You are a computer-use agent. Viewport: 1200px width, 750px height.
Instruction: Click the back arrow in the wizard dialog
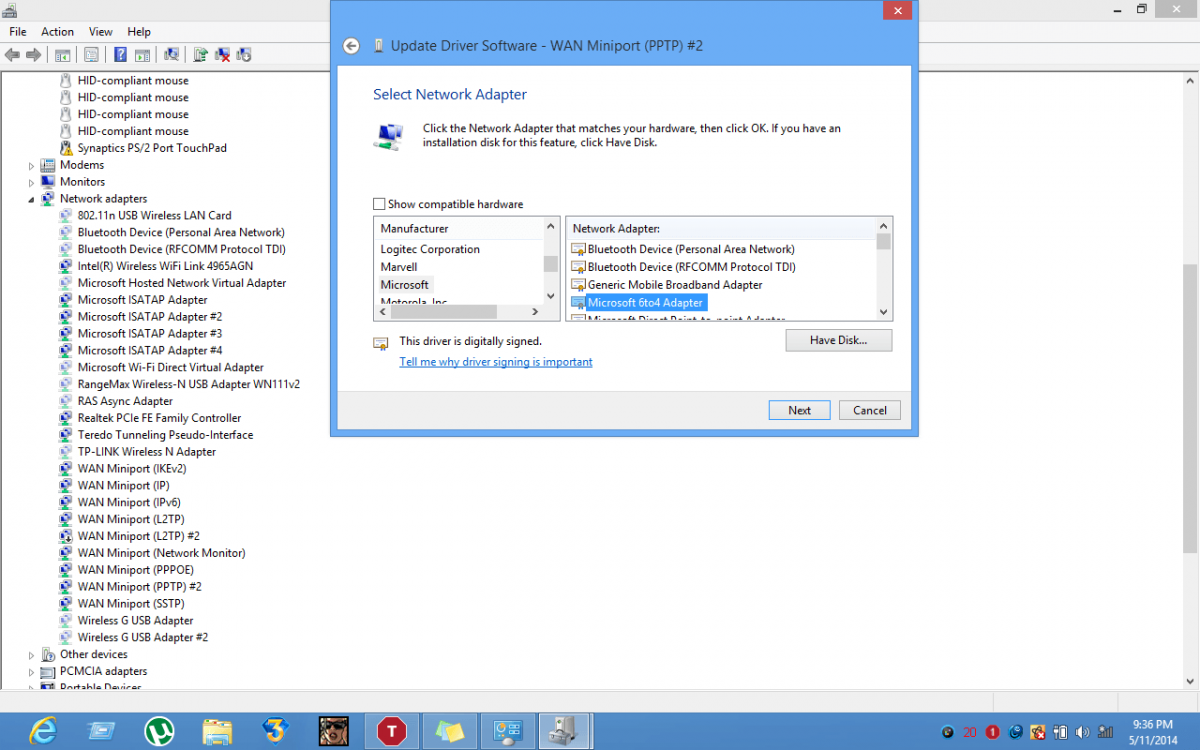pos(351,45)
